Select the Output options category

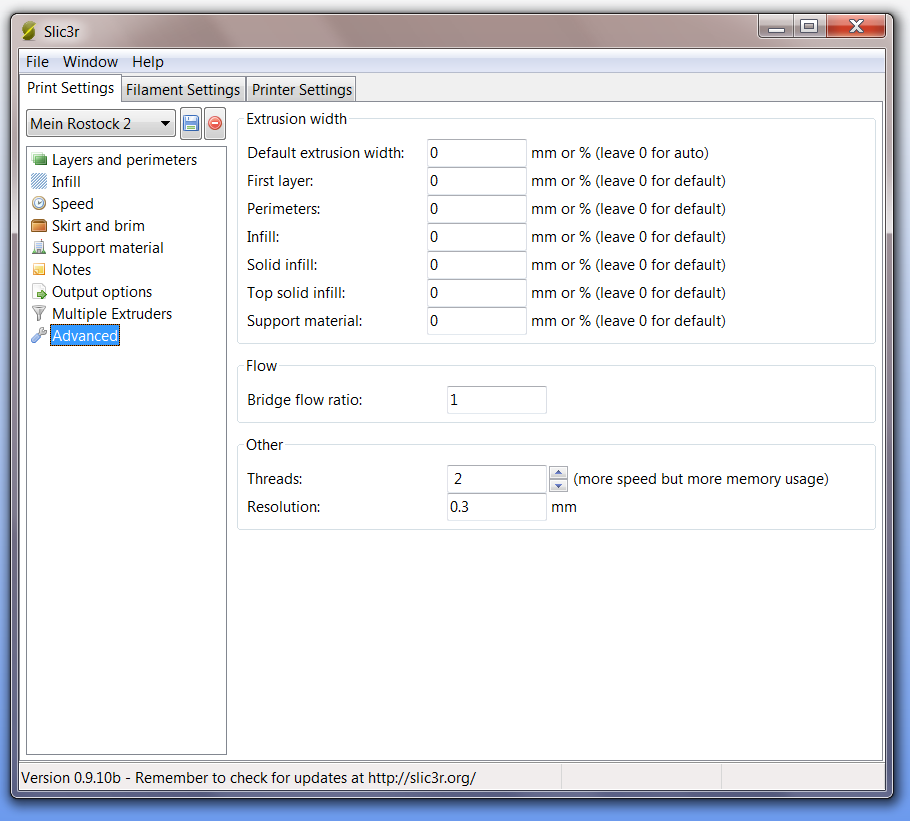(x=102, y=291)
